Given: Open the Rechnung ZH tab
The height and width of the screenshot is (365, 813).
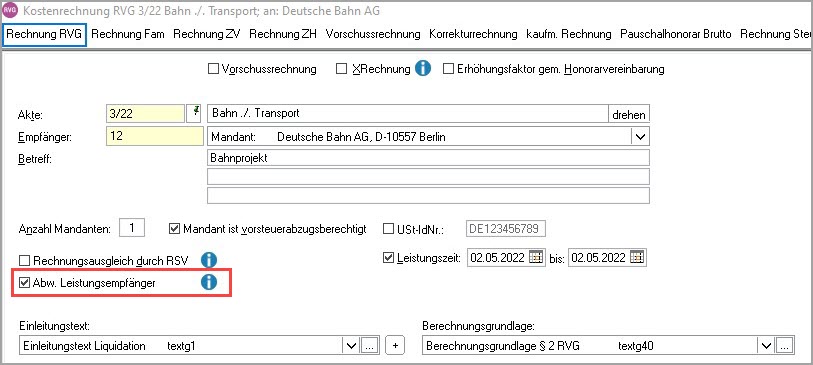Looking at the screenshot, I should [x=283, y=34].
